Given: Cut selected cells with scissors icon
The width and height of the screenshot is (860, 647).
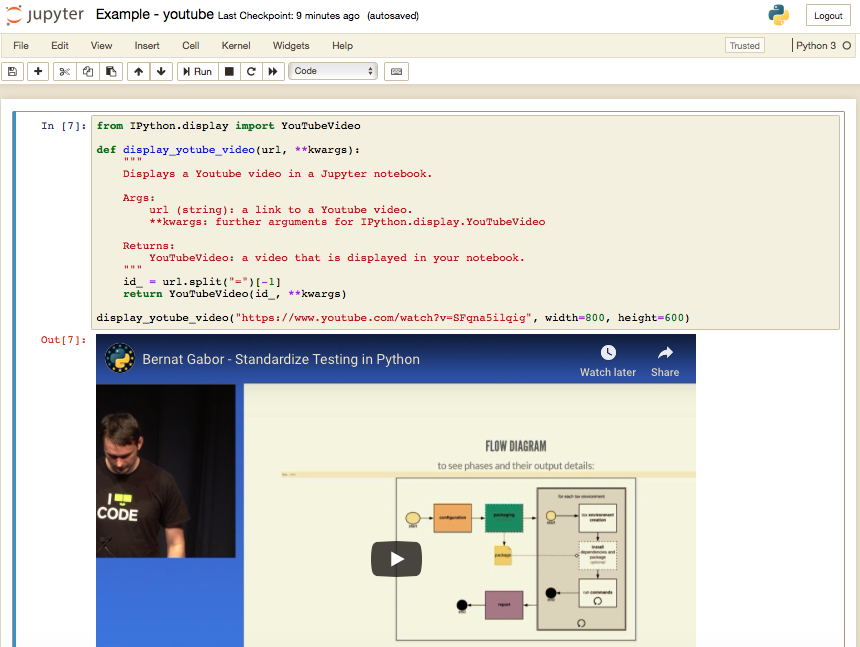Looking at the screenshot, I should click(65, 71).
